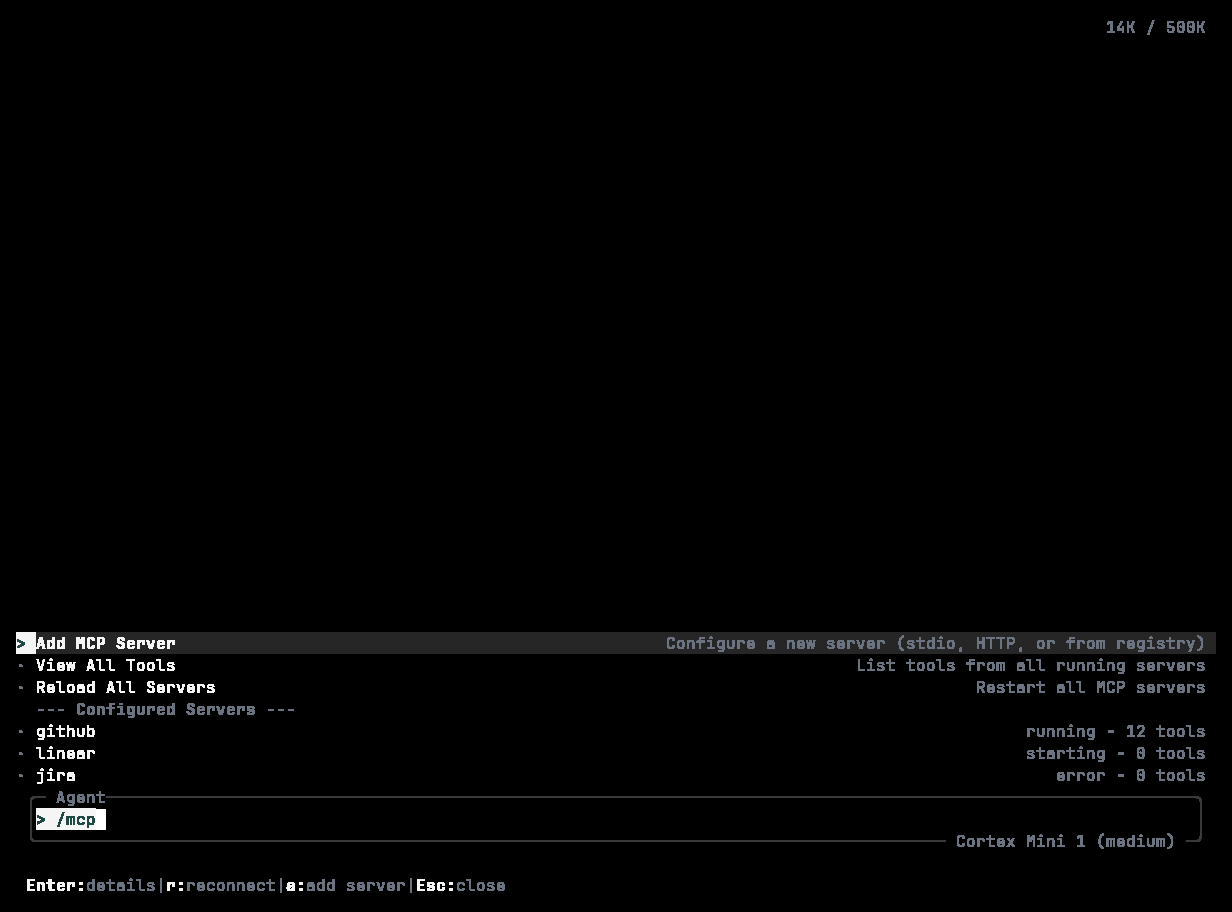Select the Add MCP Server menu entry
Image resolution: width=1232 pixels, height=912 pixels.
point(616,643)
